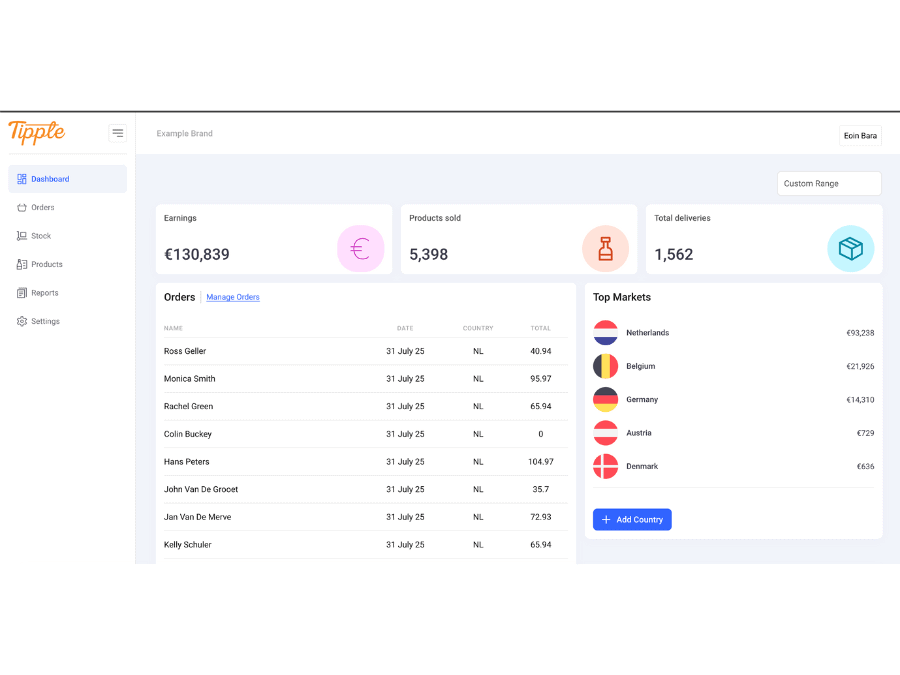This screenshot has height=675, width=900.
Task: Select the Jan Van De Merve order
Action: point(366,517)
